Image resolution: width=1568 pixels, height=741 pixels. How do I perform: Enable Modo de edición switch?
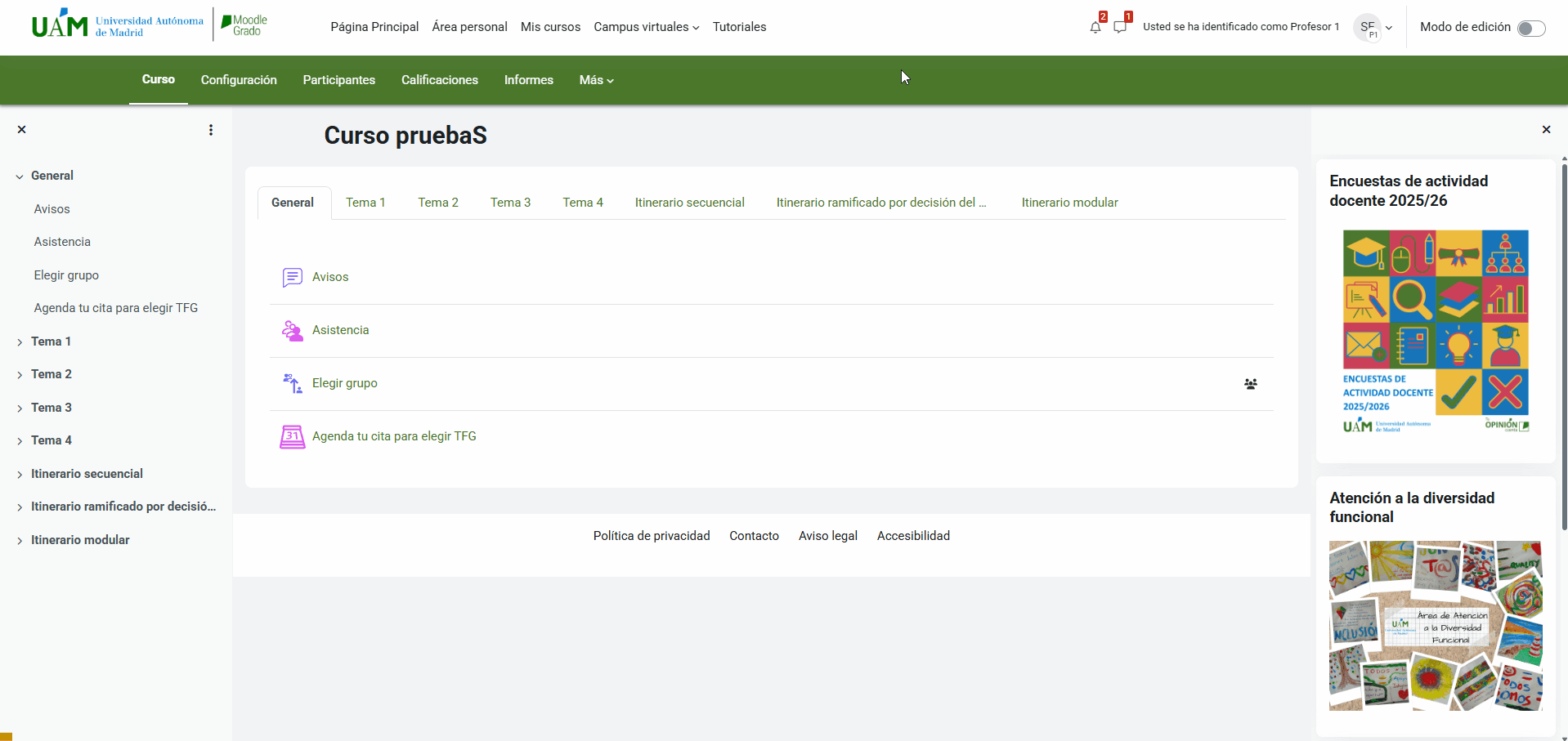(x=1532, y=27)
